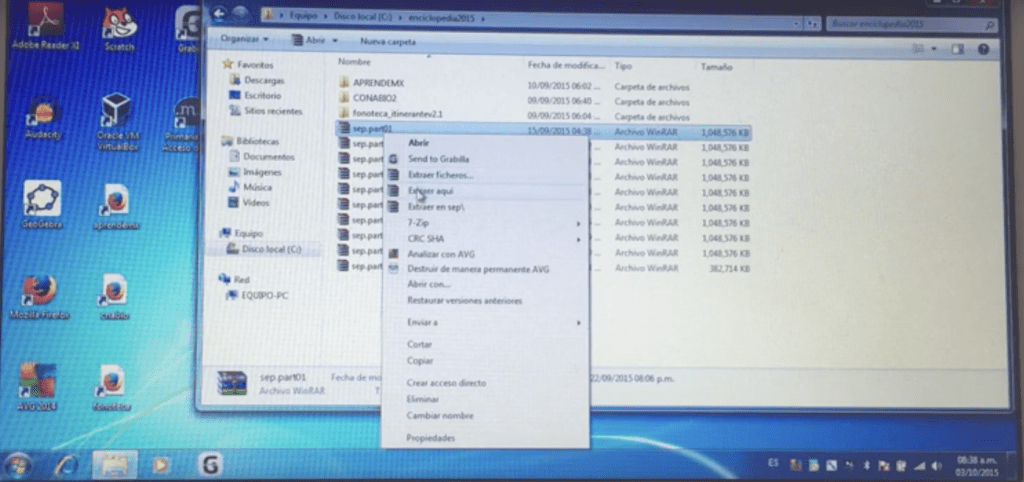Choose Analizar con AVG
Image resolution: width=1024 pixels, height=482 pixels.
tap(441, 254)
